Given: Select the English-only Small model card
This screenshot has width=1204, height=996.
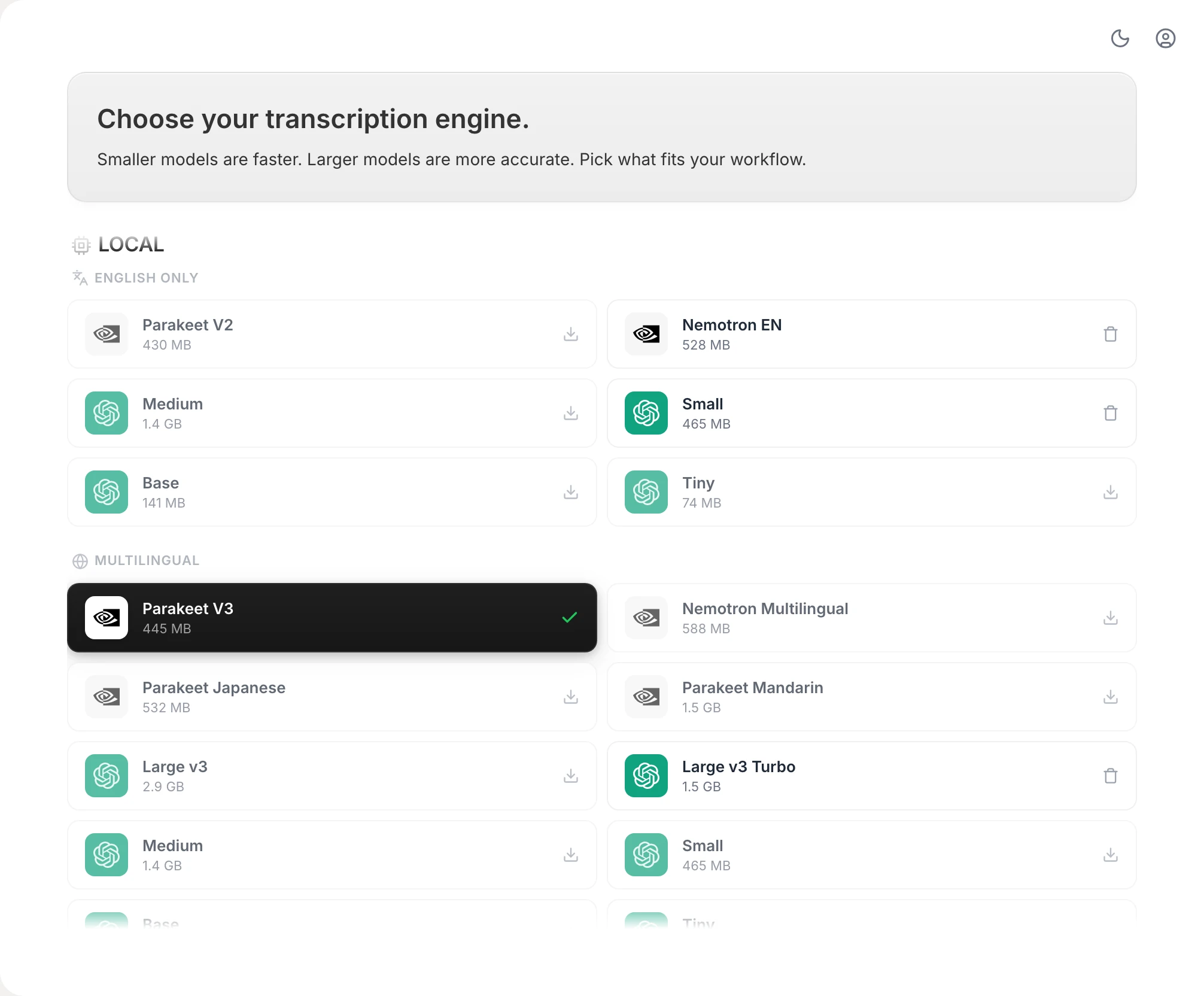Looking at the screenshot, I should (x=871, y=413).
